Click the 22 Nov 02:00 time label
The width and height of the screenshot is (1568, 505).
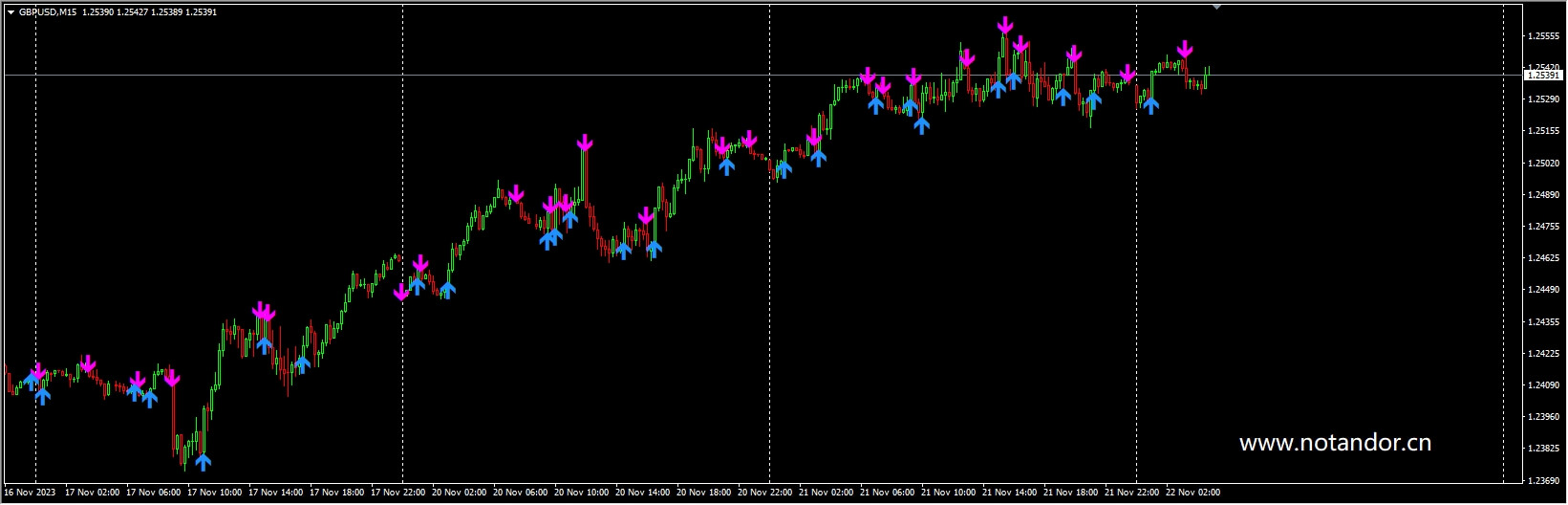[1192, 493]
